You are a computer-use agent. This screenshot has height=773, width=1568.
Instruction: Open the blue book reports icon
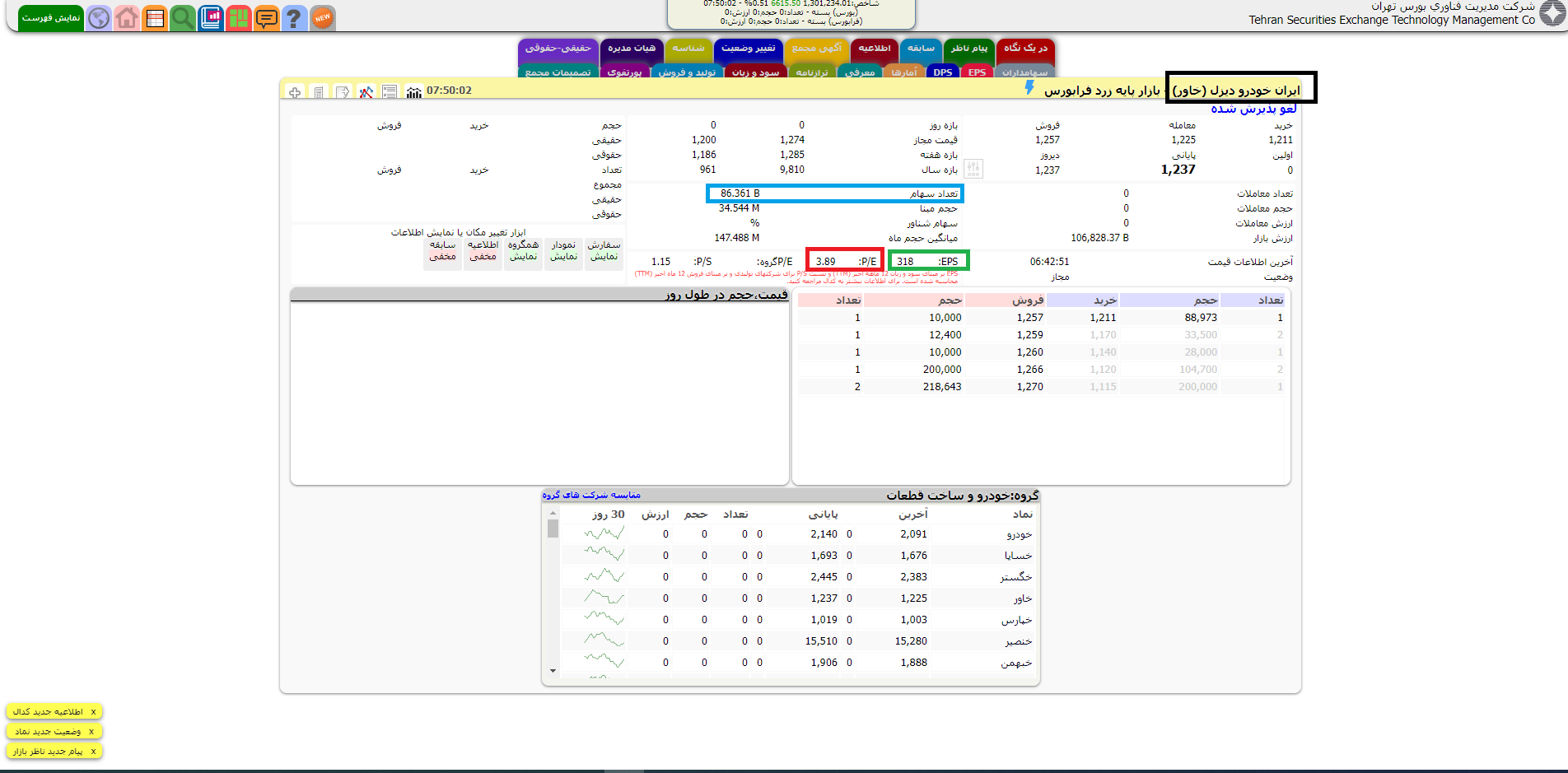[x=211, y=18]
